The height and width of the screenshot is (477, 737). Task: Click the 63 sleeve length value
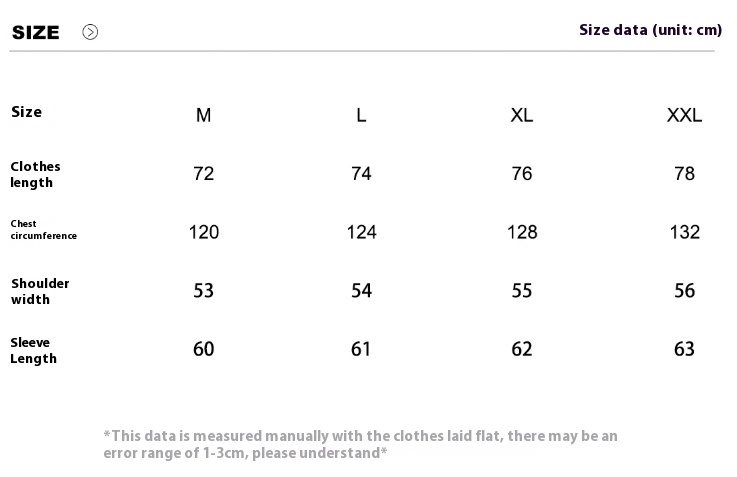tap(684, 349)
